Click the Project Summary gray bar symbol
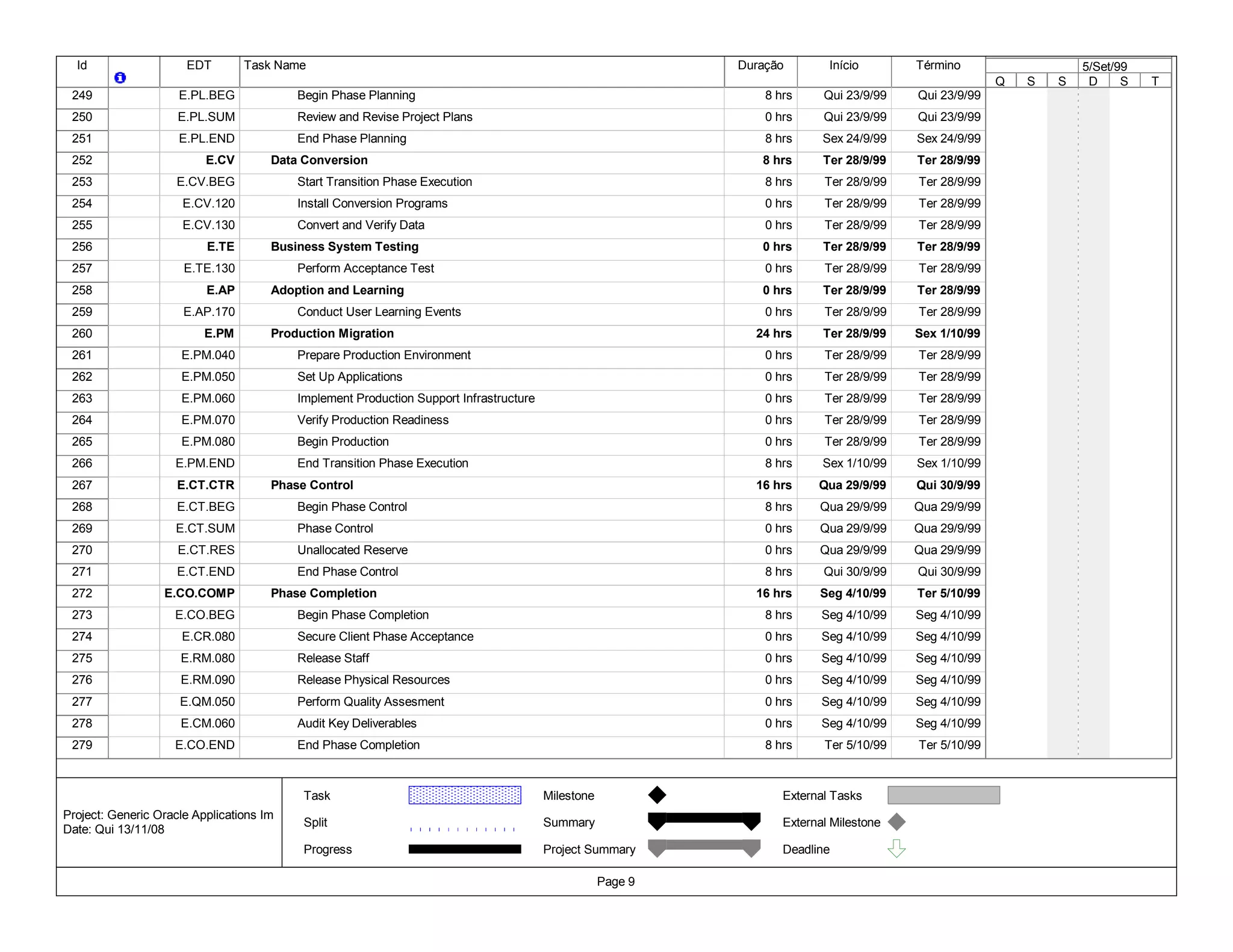The height and width of the screenshot is (952, 1233). click(x=704, y=848)
